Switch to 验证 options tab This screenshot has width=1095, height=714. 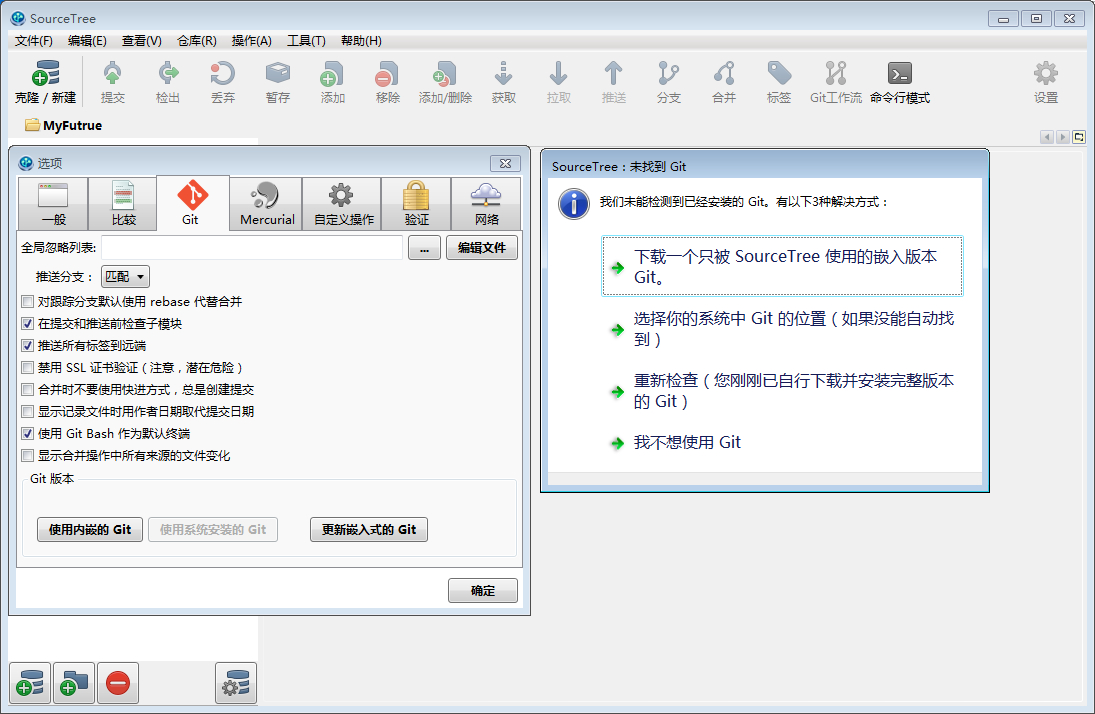click(x=416, y=203)
